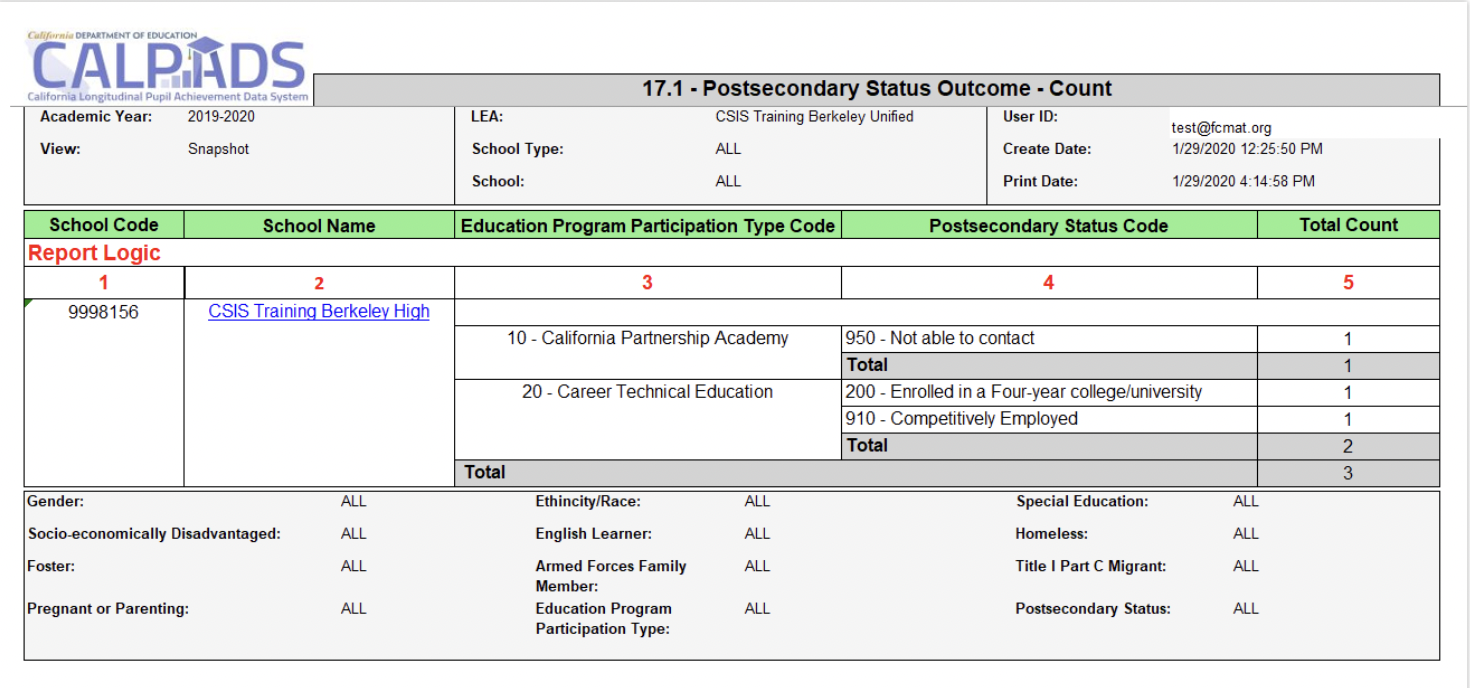Click the 20 - Career Technical Education cell
The image size is (1470, 688).
[x=648, y=392]
